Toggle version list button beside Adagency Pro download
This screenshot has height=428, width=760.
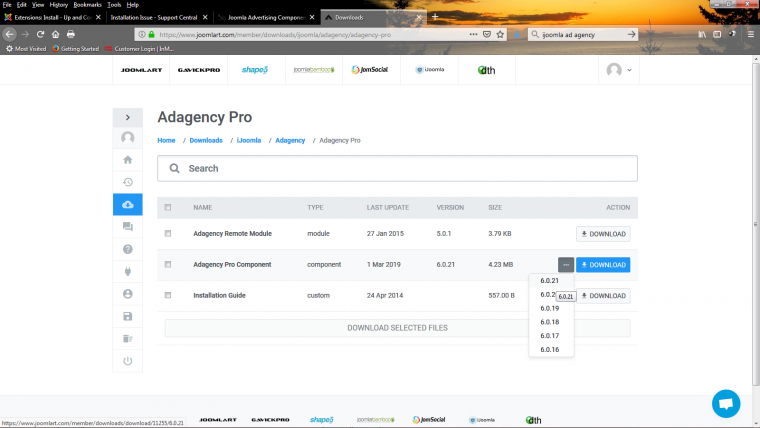tap(565, 265)
